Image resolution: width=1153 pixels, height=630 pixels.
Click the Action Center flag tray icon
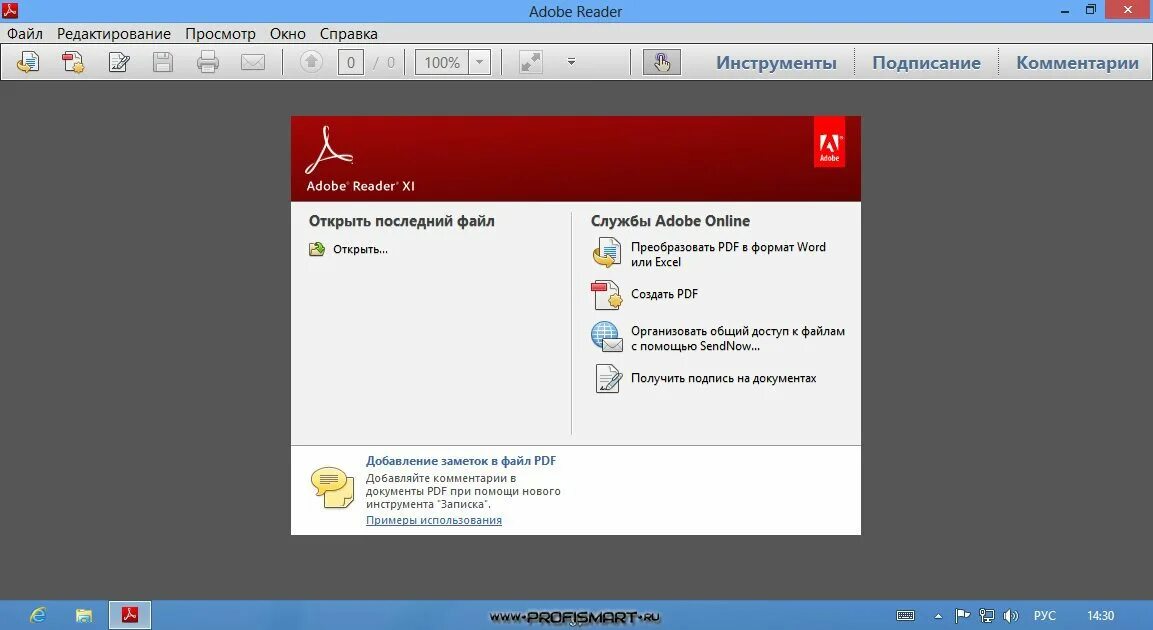tap(962, 615)
